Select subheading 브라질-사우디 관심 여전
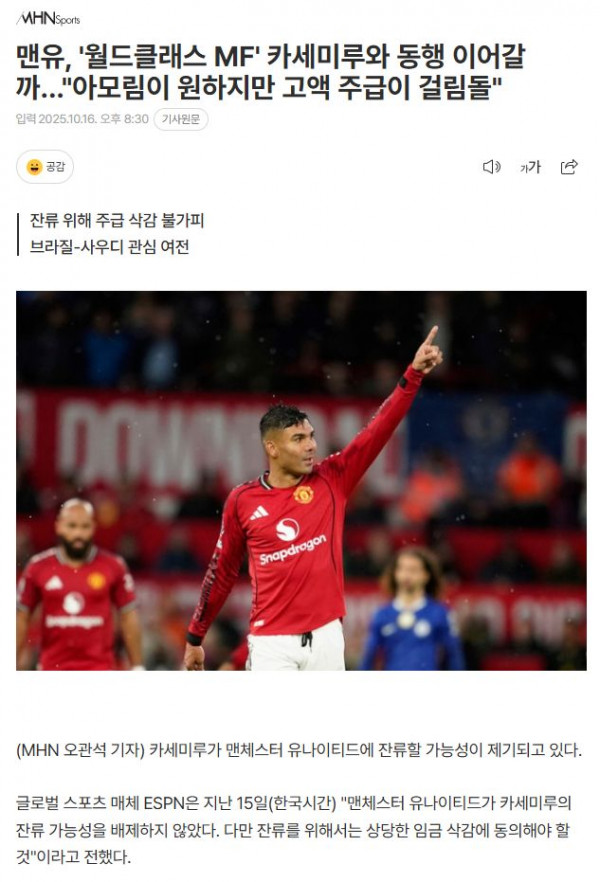600x882 pixels. click(109, 247)
